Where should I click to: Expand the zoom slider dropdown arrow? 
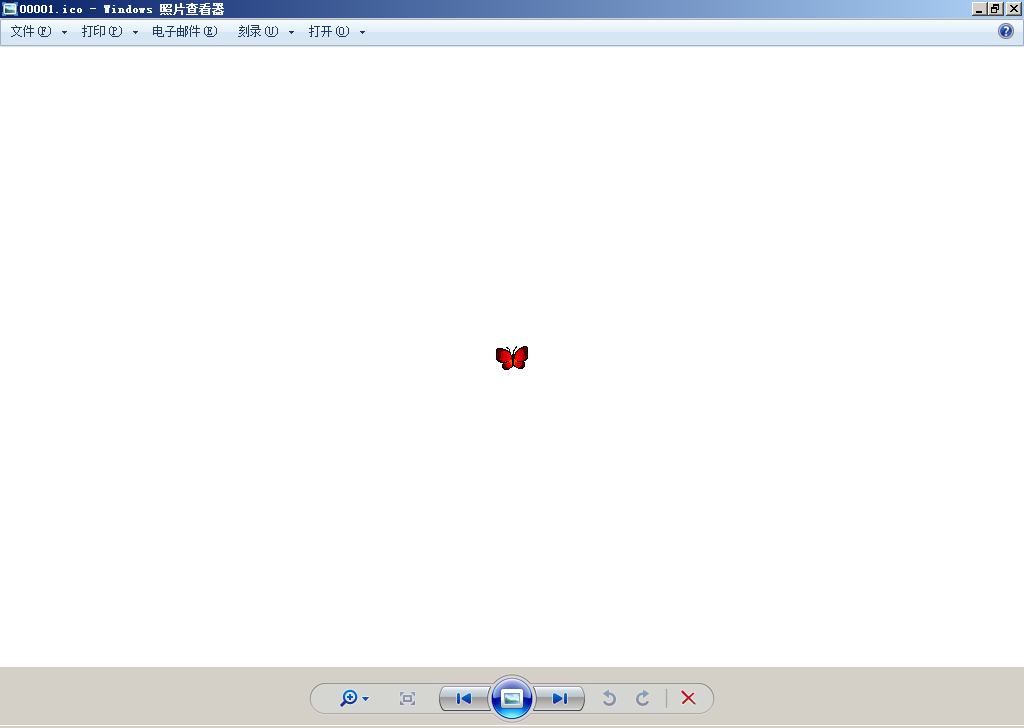click(x=366, y=699)
